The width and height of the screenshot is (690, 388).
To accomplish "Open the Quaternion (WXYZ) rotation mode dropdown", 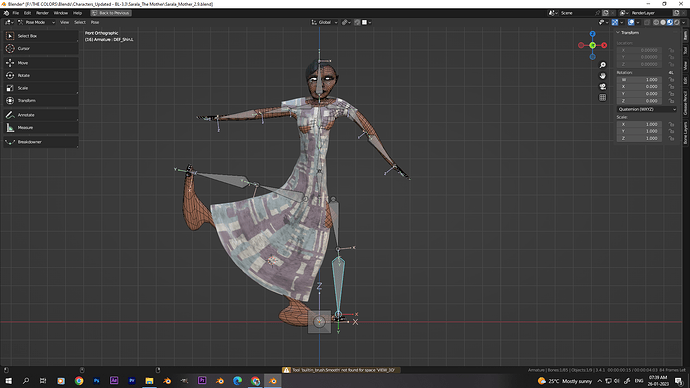I will tap(646, 109).
